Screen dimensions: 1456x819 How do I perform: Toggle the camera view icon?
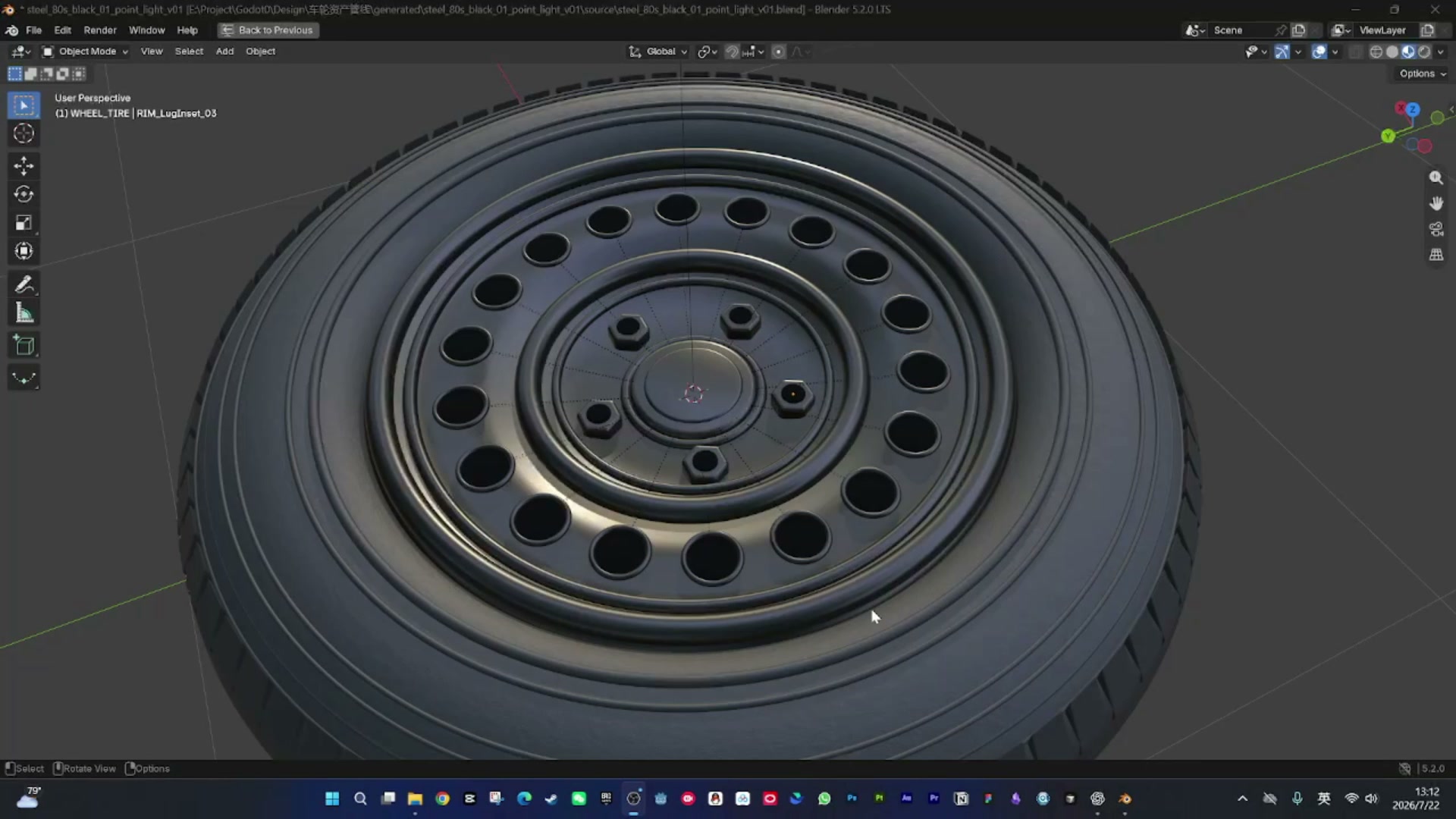(x=1436, y=229)
